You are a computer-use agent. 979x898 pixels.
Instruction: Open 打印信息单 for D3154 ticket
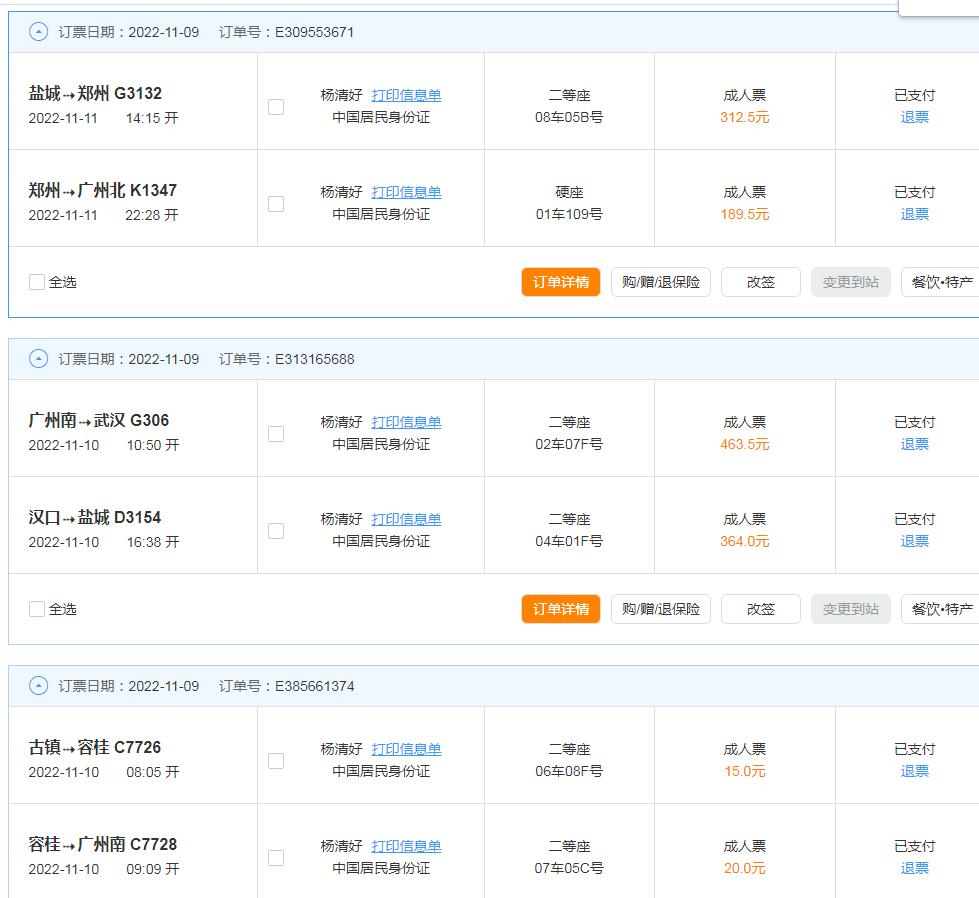[406, 519]
